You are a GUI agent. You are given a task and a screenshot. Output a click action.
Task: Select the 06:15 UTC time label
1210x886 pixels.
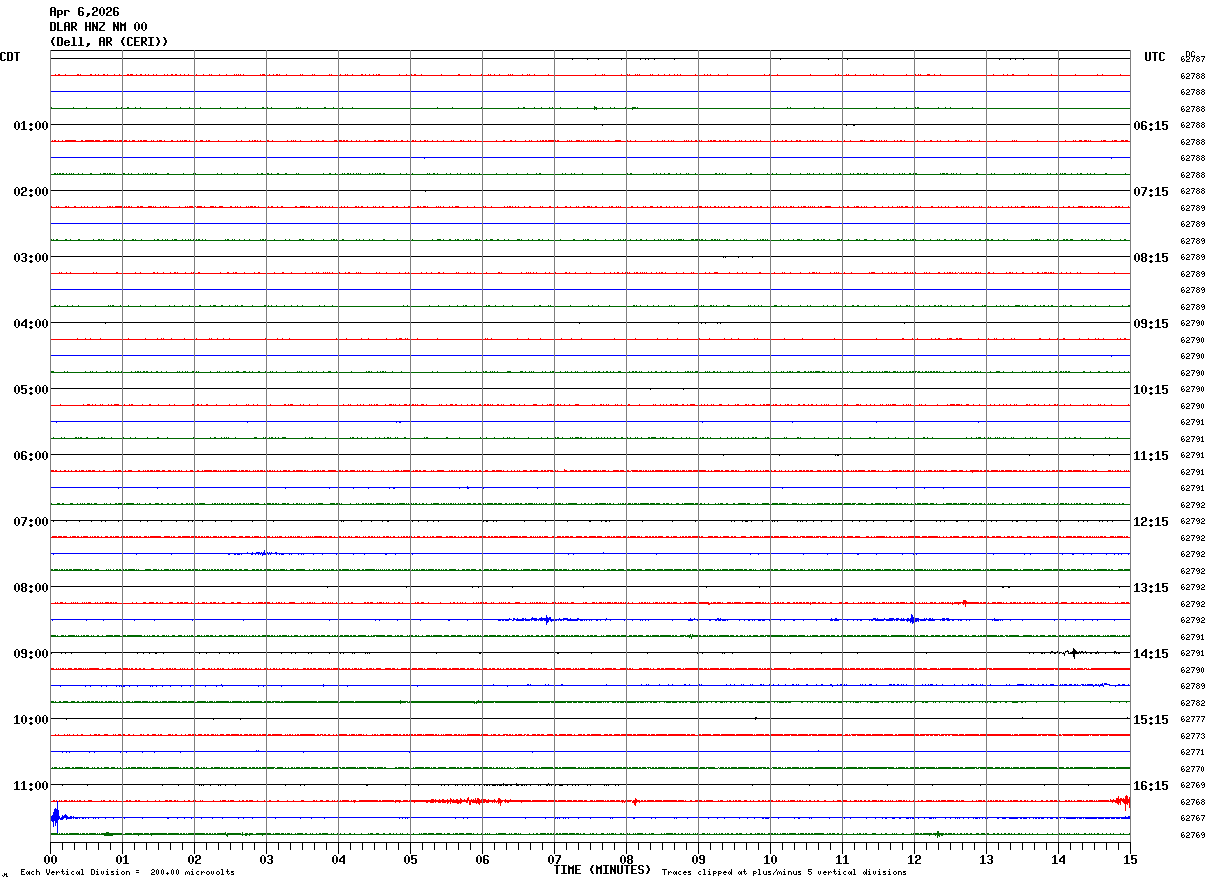pyautogui.click(x=1151, y=126)
